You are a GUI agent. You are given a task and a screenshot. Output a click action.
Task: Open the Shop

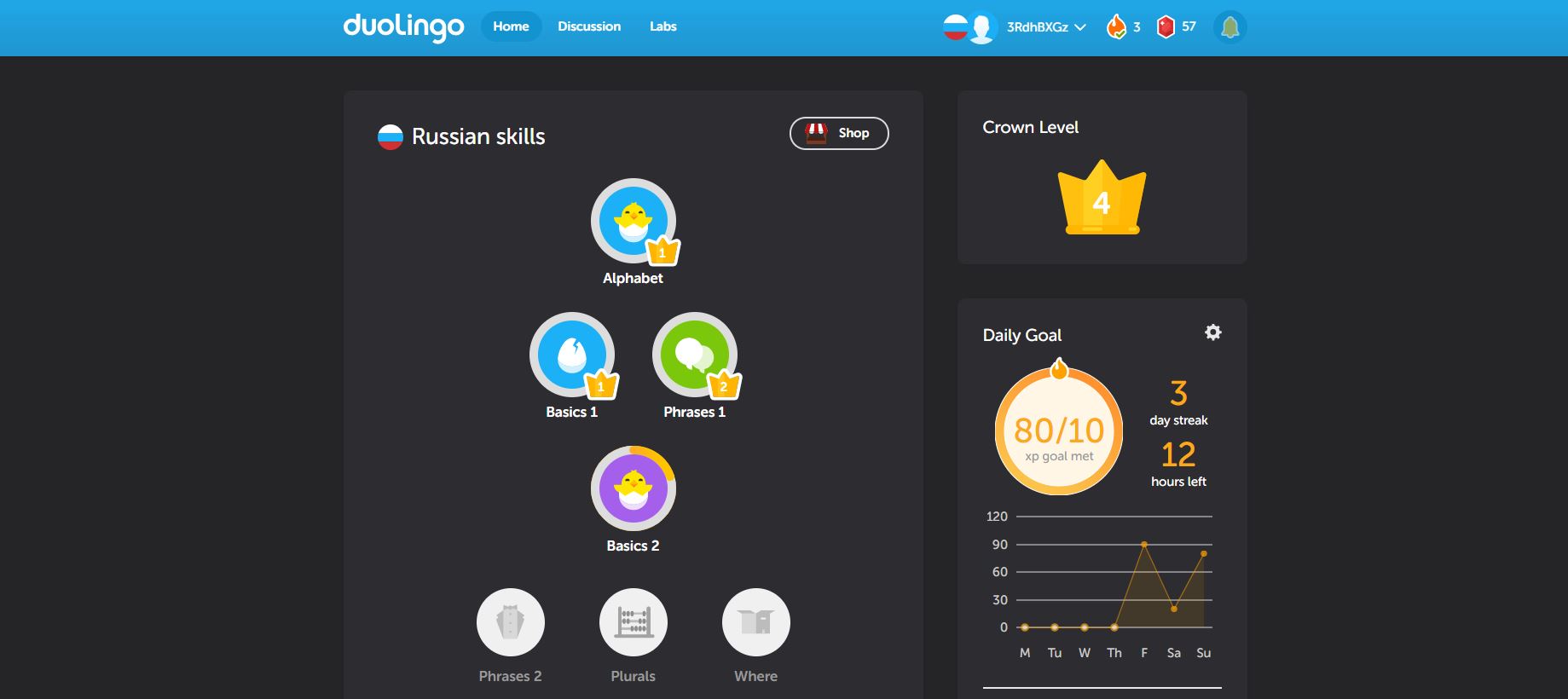point(839,133)
